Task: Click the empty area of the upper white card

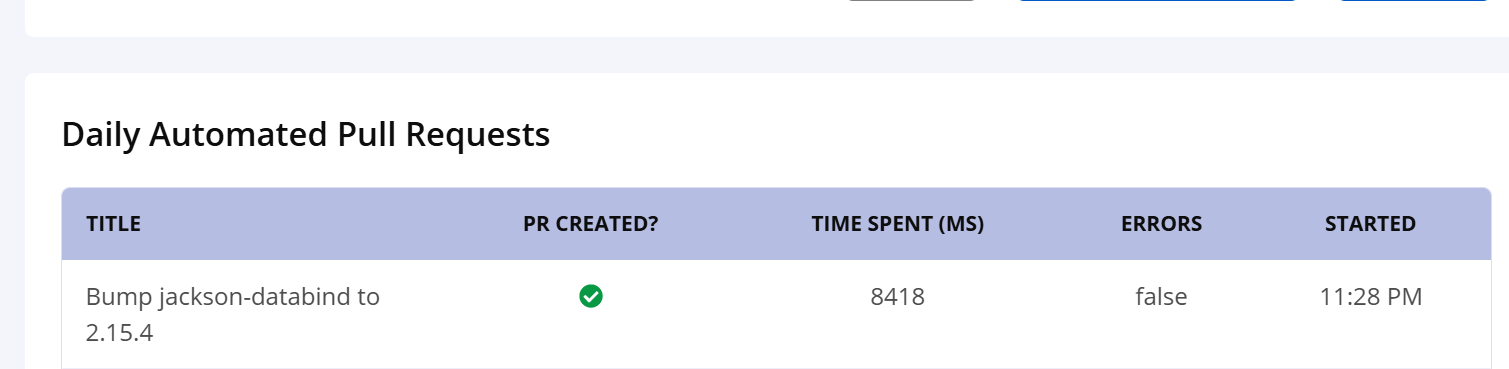Action: click(x=400, y=15)
